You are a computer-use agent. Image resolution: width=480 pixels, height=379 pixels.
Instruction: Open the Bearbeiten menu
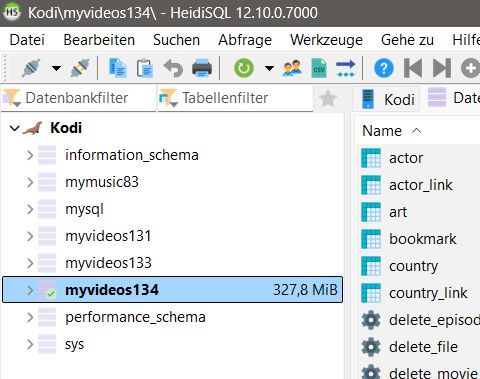pyautogui.click(x=99, y=40)
